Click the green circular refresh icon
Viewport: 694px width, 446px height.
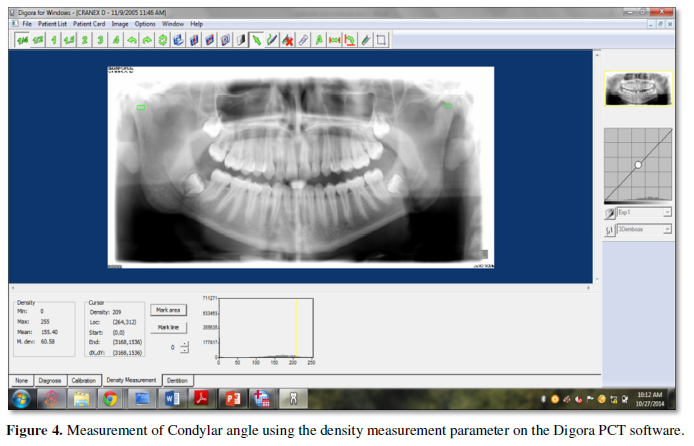tap(162, 40)
